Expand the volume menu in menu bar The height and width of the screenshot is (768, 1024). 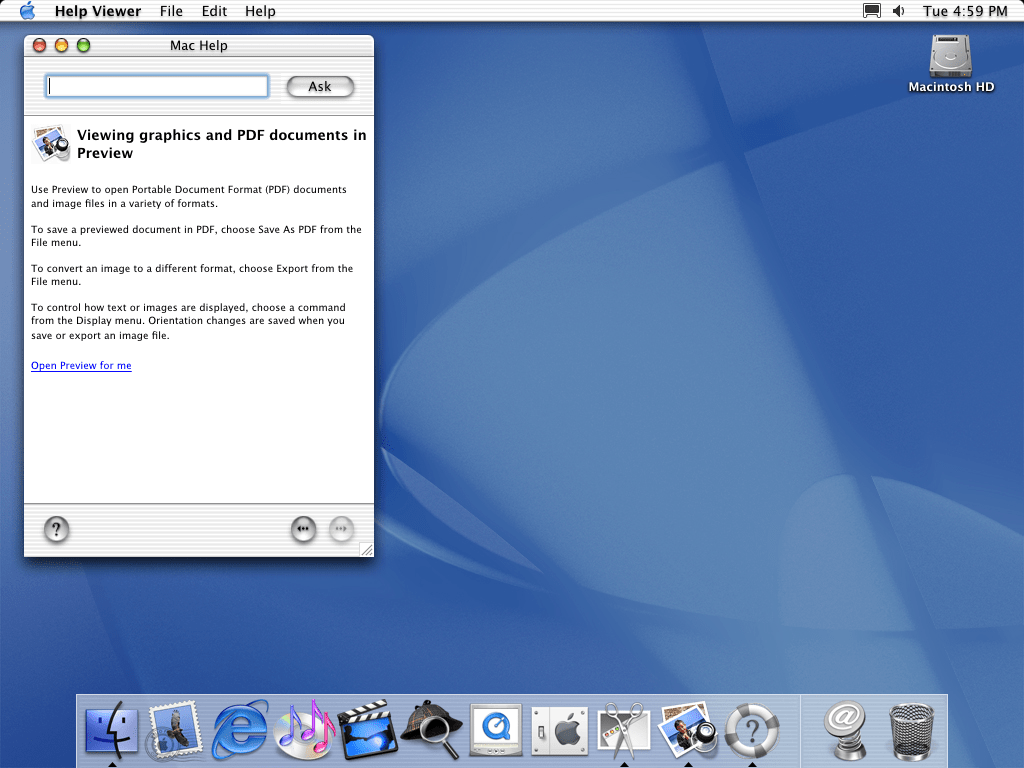click(899, 11)
